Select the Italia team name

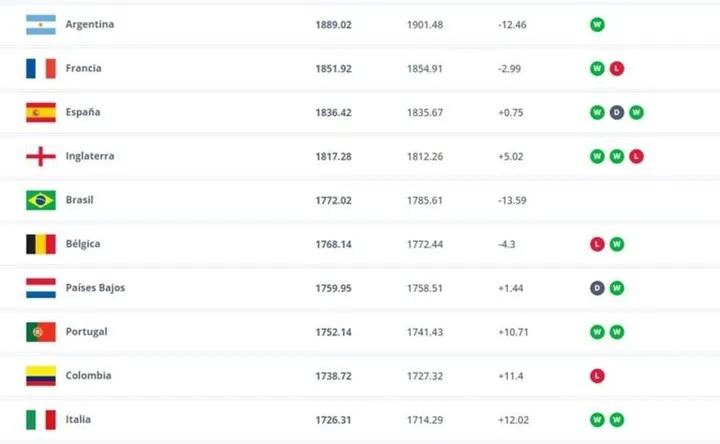pyautogui.click(x=79, y=420)
